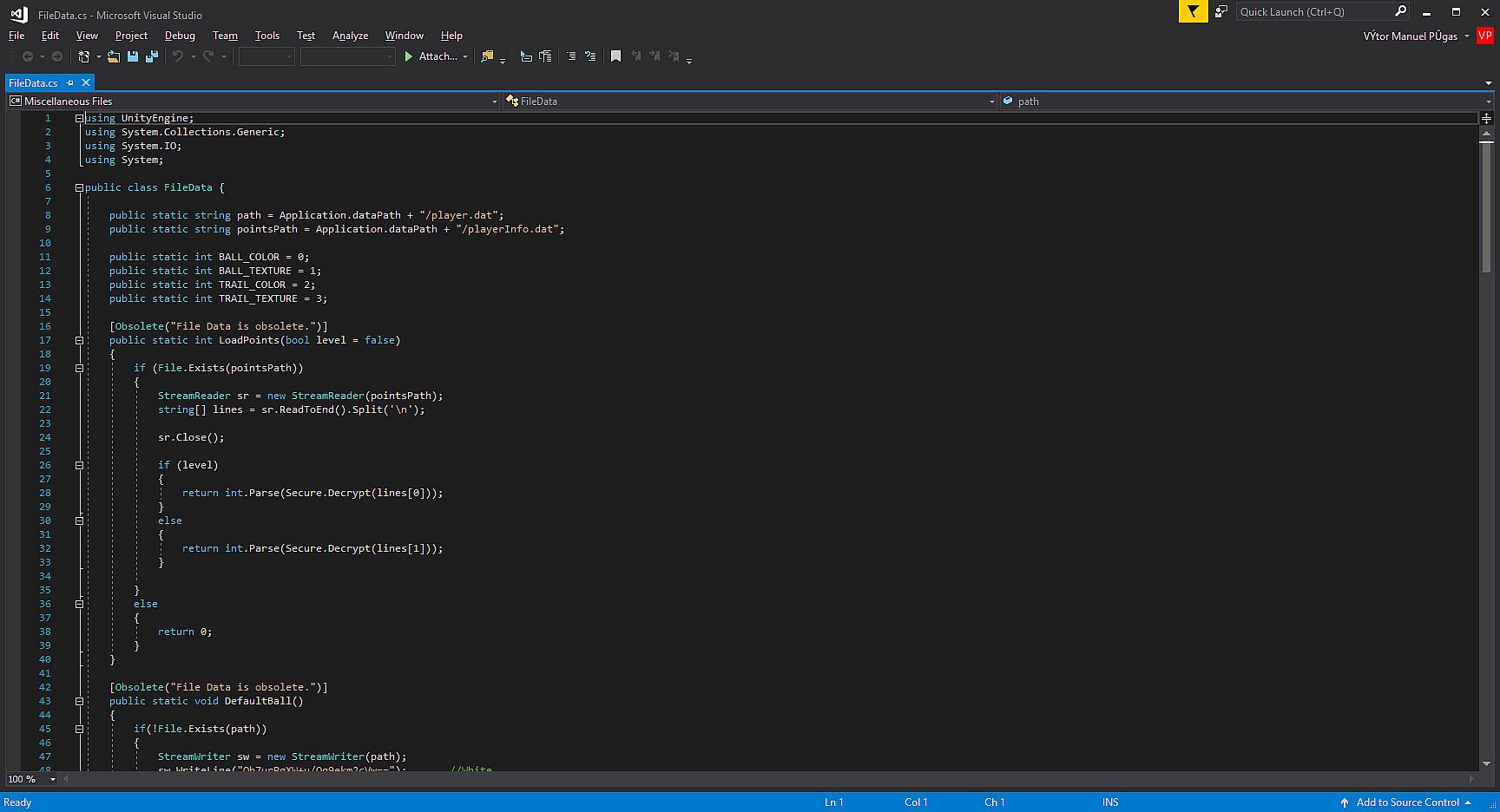
Task: Click the vertical scrollbar thumb in editor
Action: (x=1486, y=208)
